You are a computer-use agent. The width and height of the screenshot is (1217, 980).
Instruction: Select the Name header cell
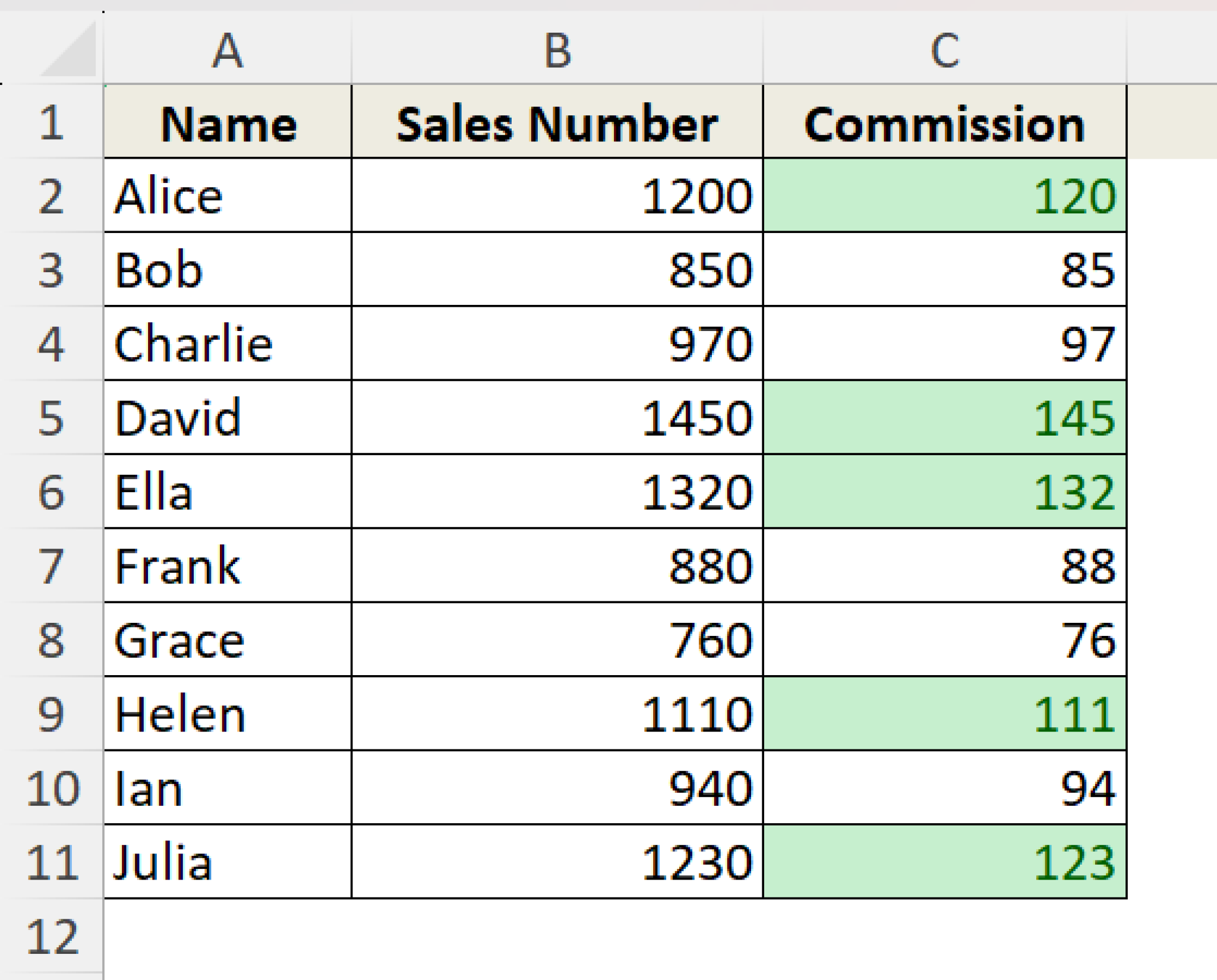pos(229,123)
